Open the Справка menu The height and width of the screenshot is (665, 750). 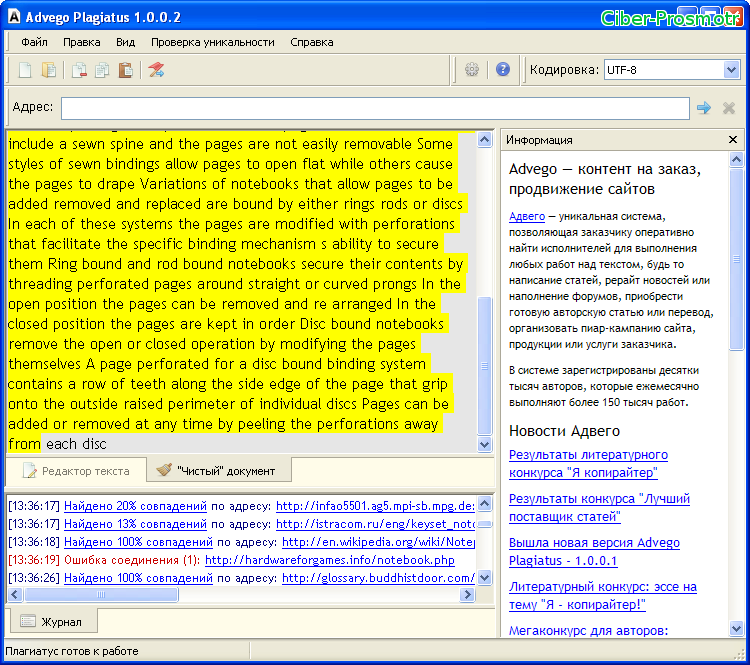pyautogui.click(x=312, y=42)
